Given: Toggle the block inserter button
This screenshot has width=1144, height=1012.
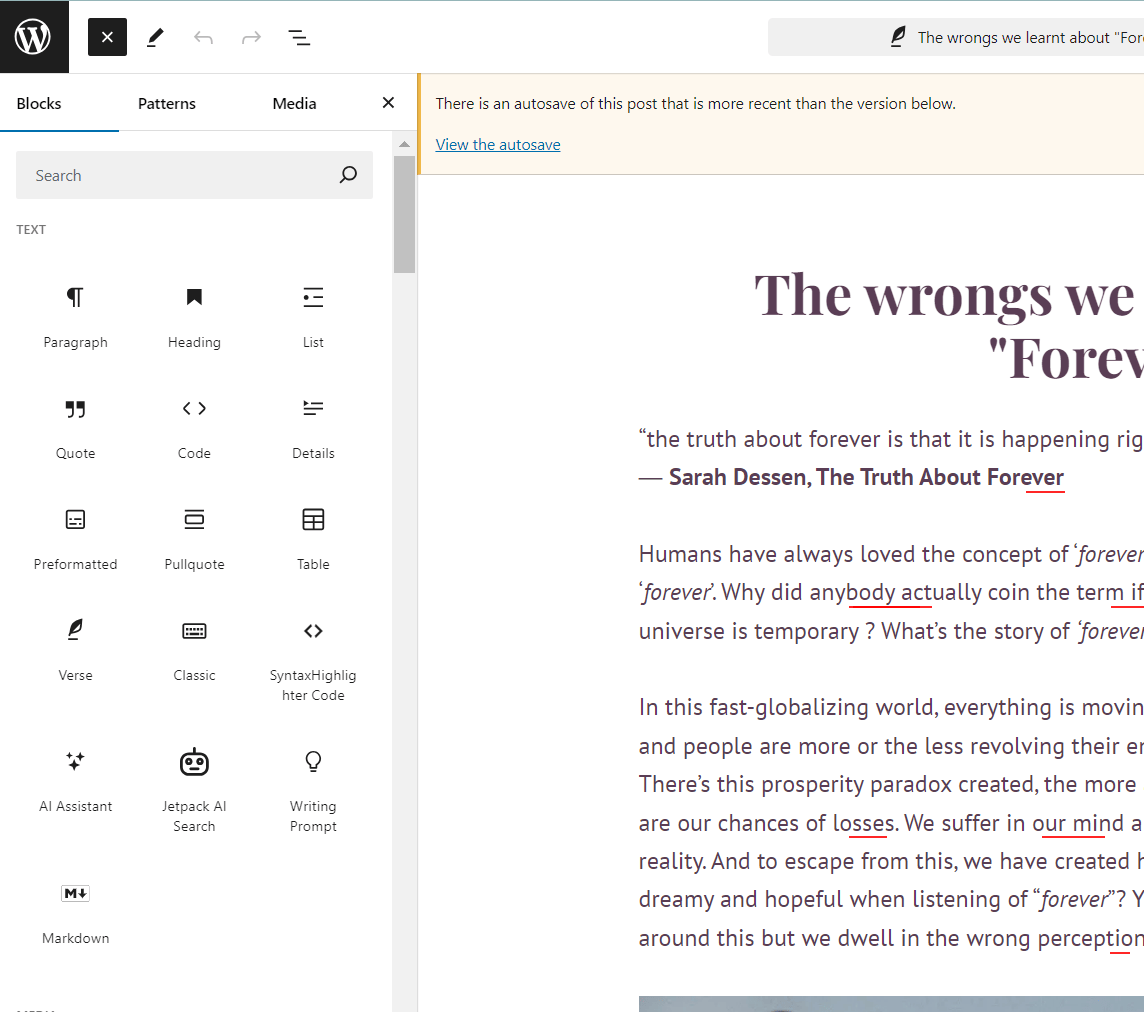Looking at the screenshot, I should coord(107,37).
